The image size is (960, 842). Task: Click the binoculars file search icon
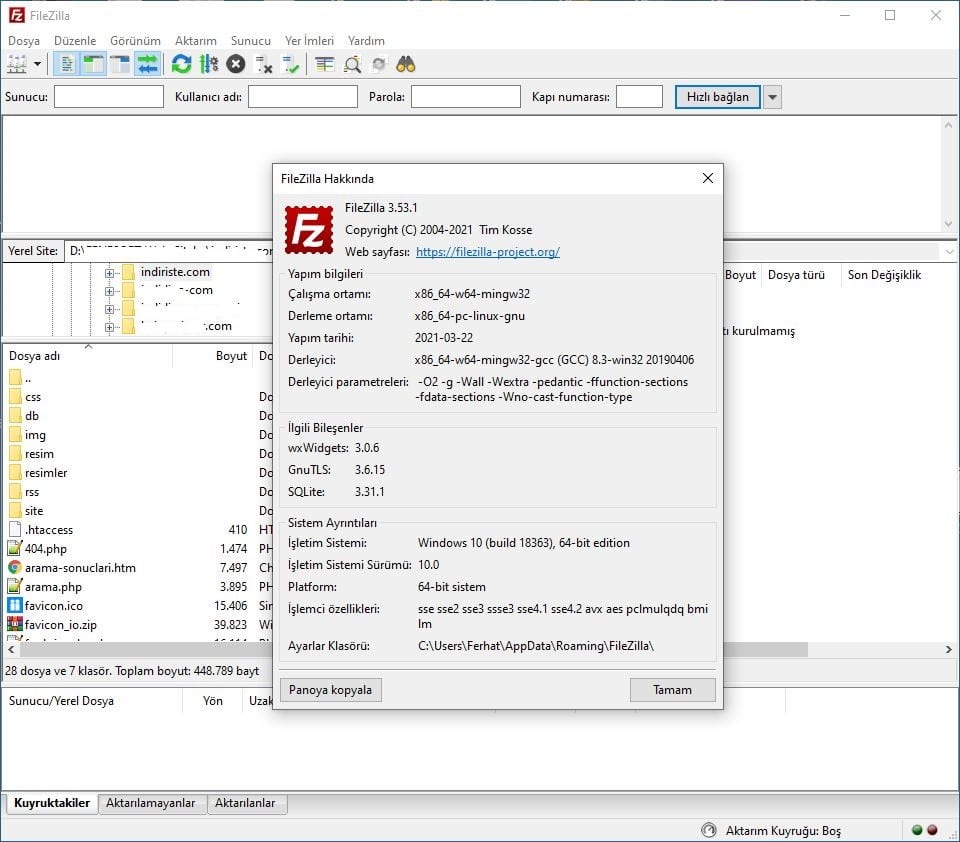406,64
